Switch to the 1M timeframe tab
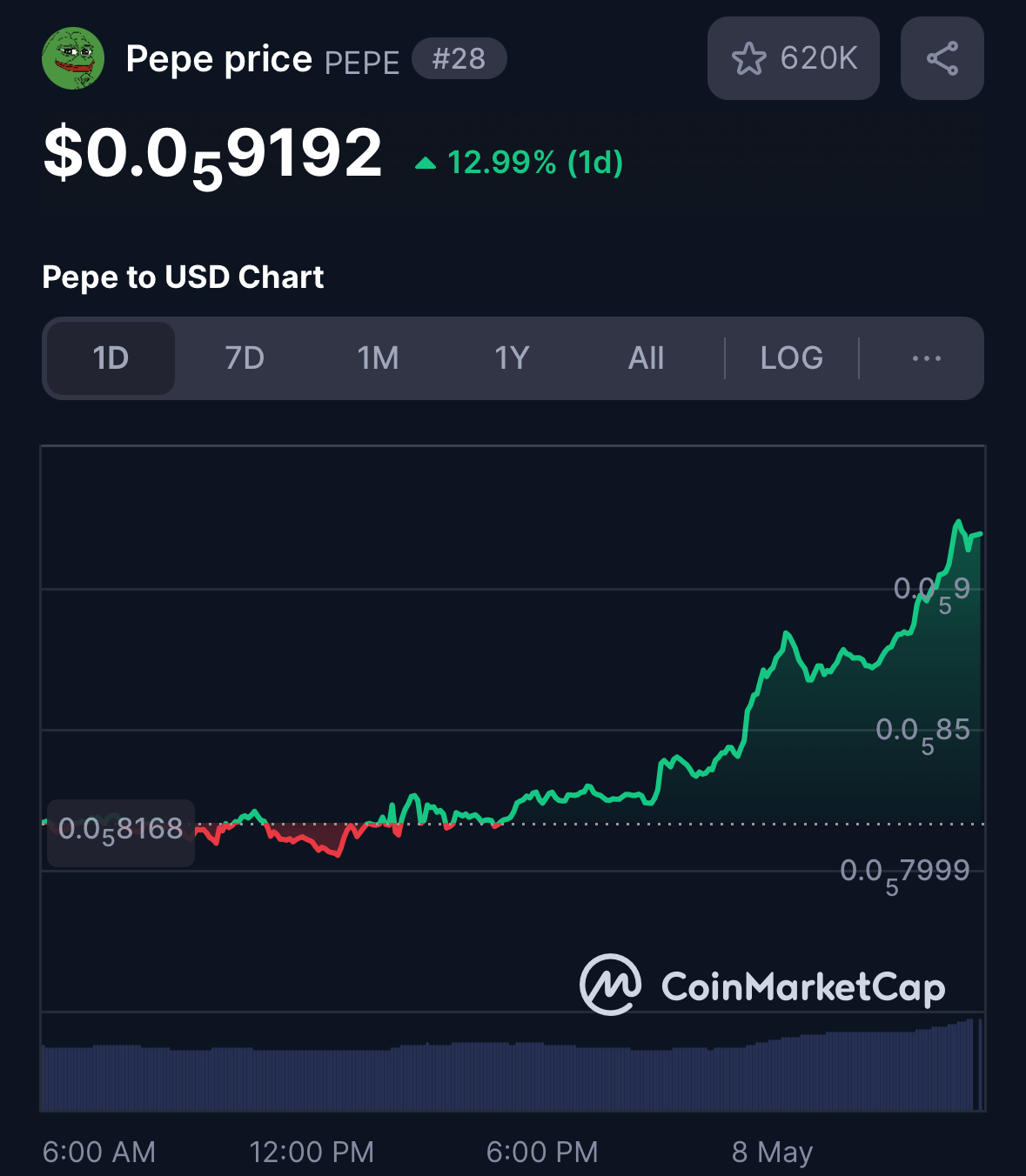This screenshot has width=1026, height=1176. coord(378,358)
